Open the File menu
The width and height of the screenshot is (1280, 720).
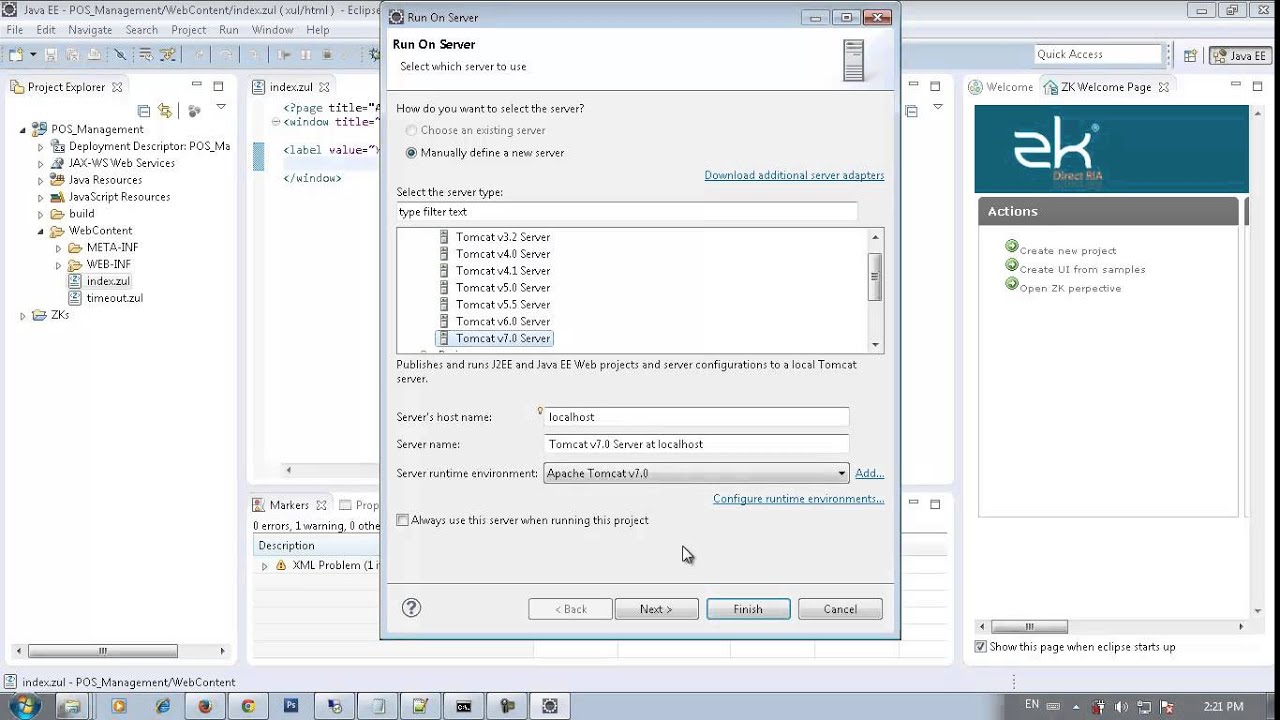click(15, 30)
